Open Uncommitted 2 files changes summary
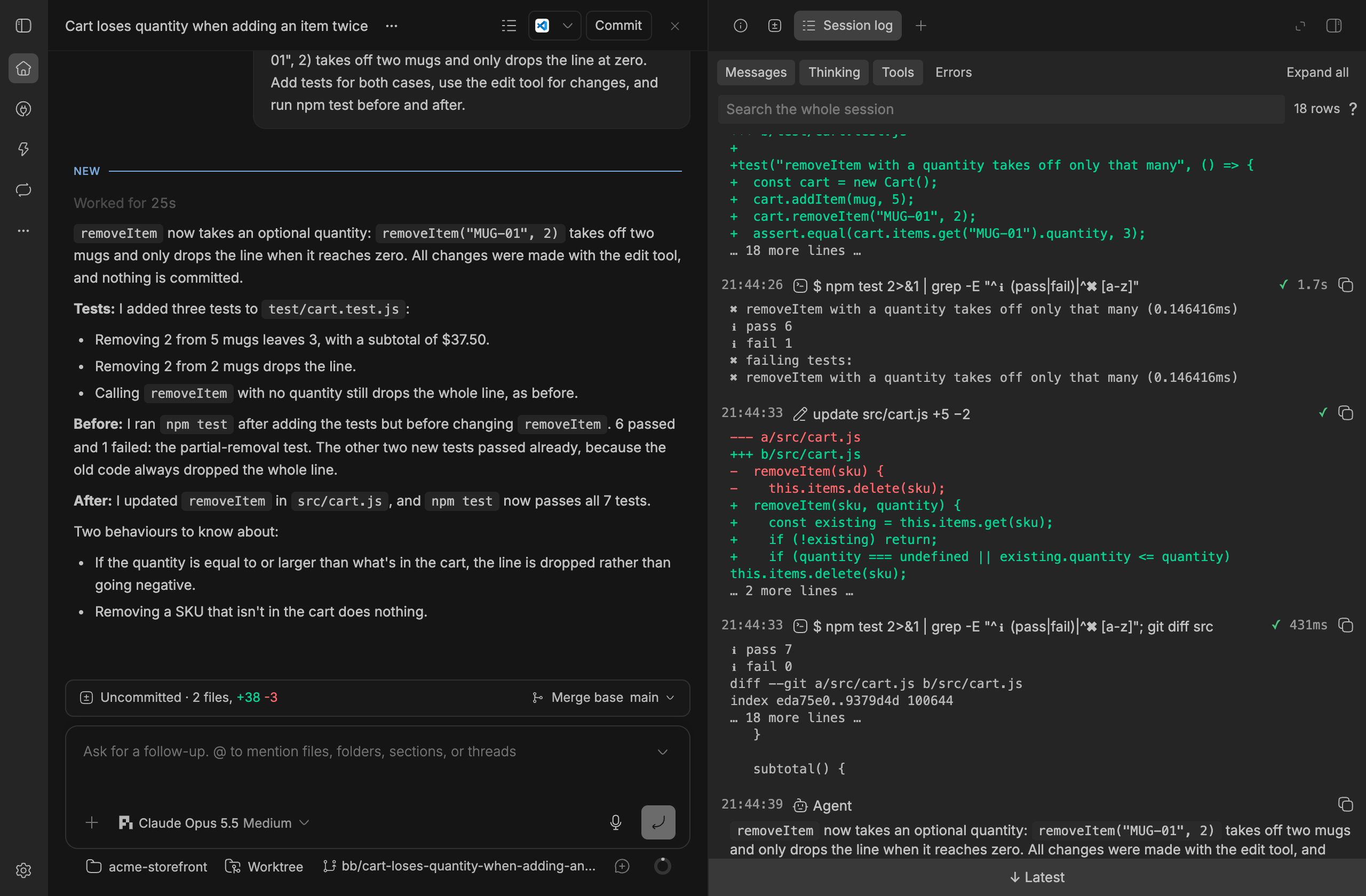 pos(179,698)
